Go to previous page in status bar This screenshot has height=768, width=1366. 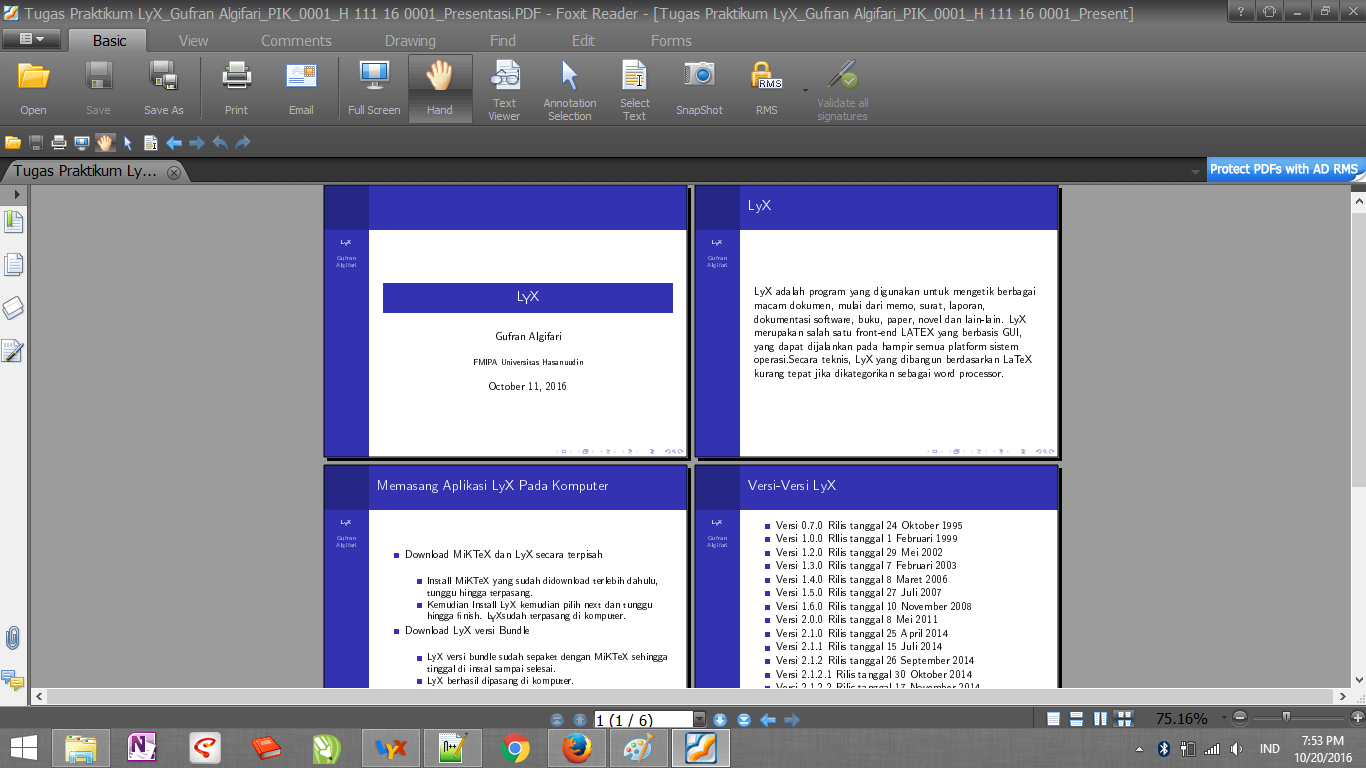tap(580, 720)
